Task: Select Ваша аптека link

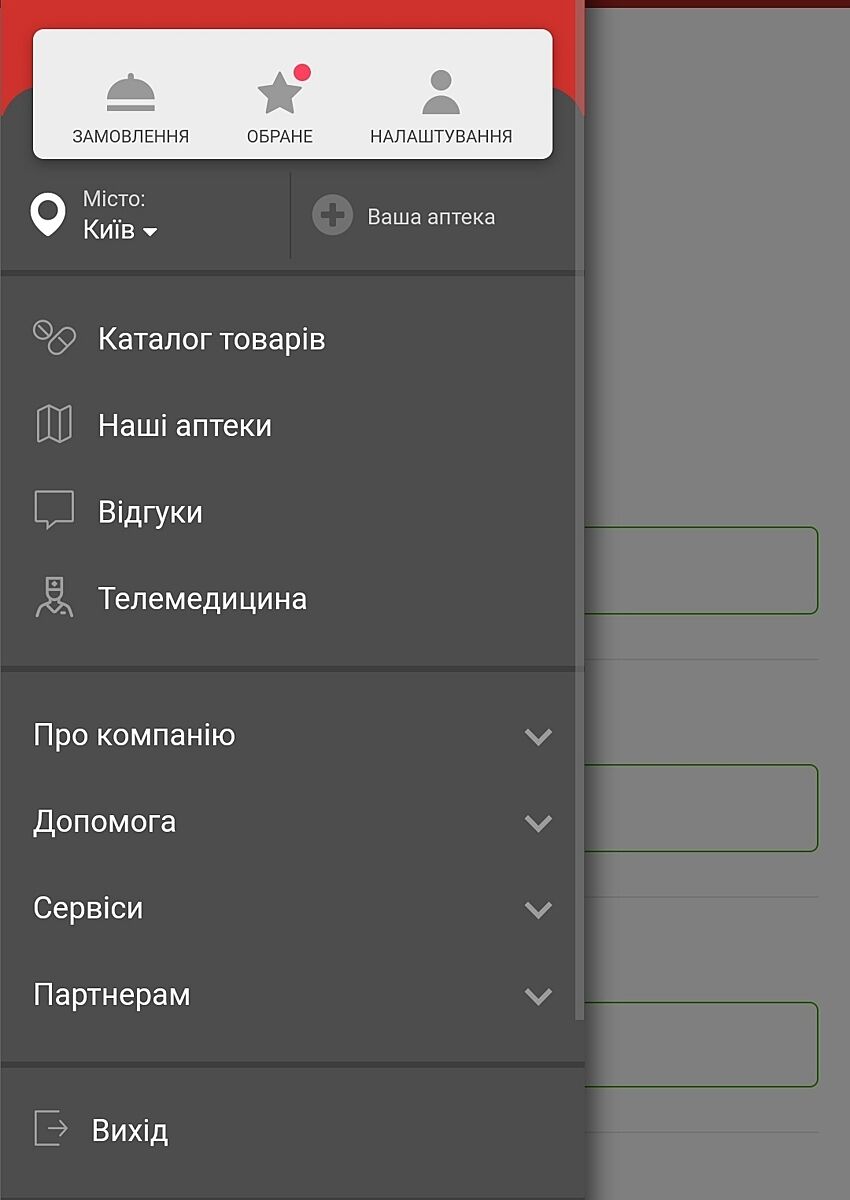Action: pyautogui.click(x=431, y=217)
